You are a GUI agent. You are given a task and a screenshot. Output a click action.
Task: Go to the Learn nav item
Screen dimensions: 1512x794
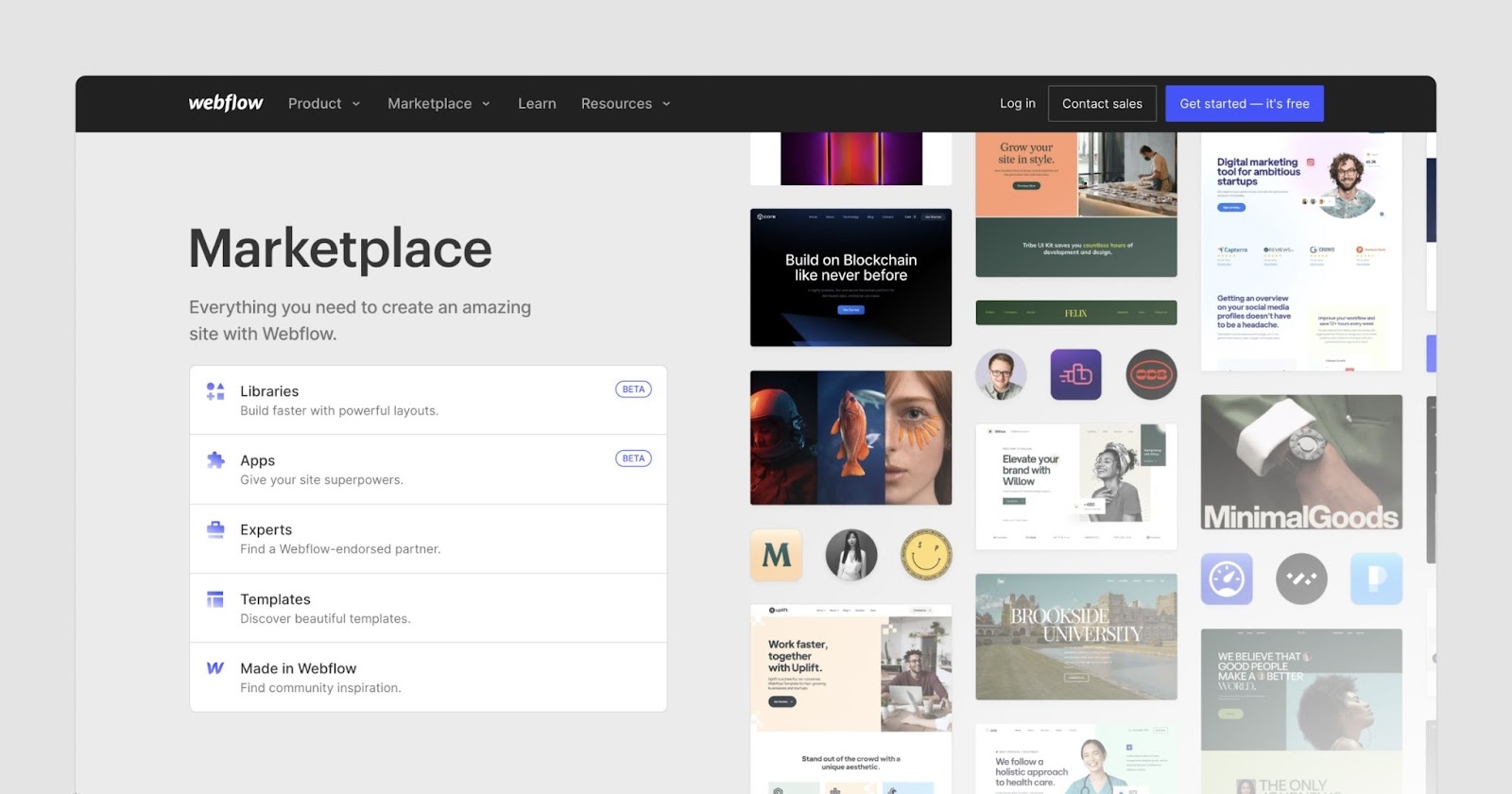point(537,103)
